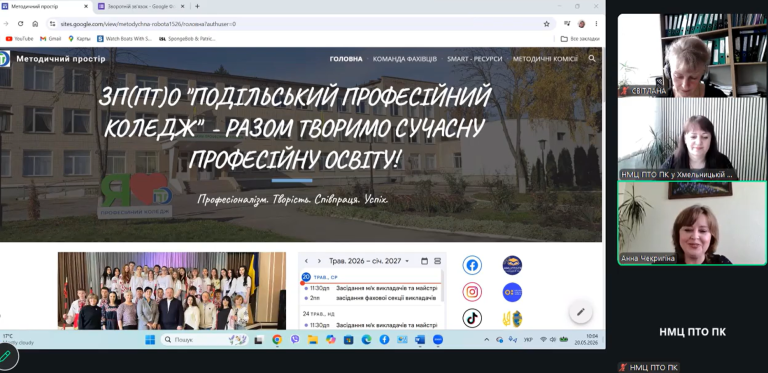Click the group photo on the page
The height and width of the screenshot is (373, 768).
[172, 291]
